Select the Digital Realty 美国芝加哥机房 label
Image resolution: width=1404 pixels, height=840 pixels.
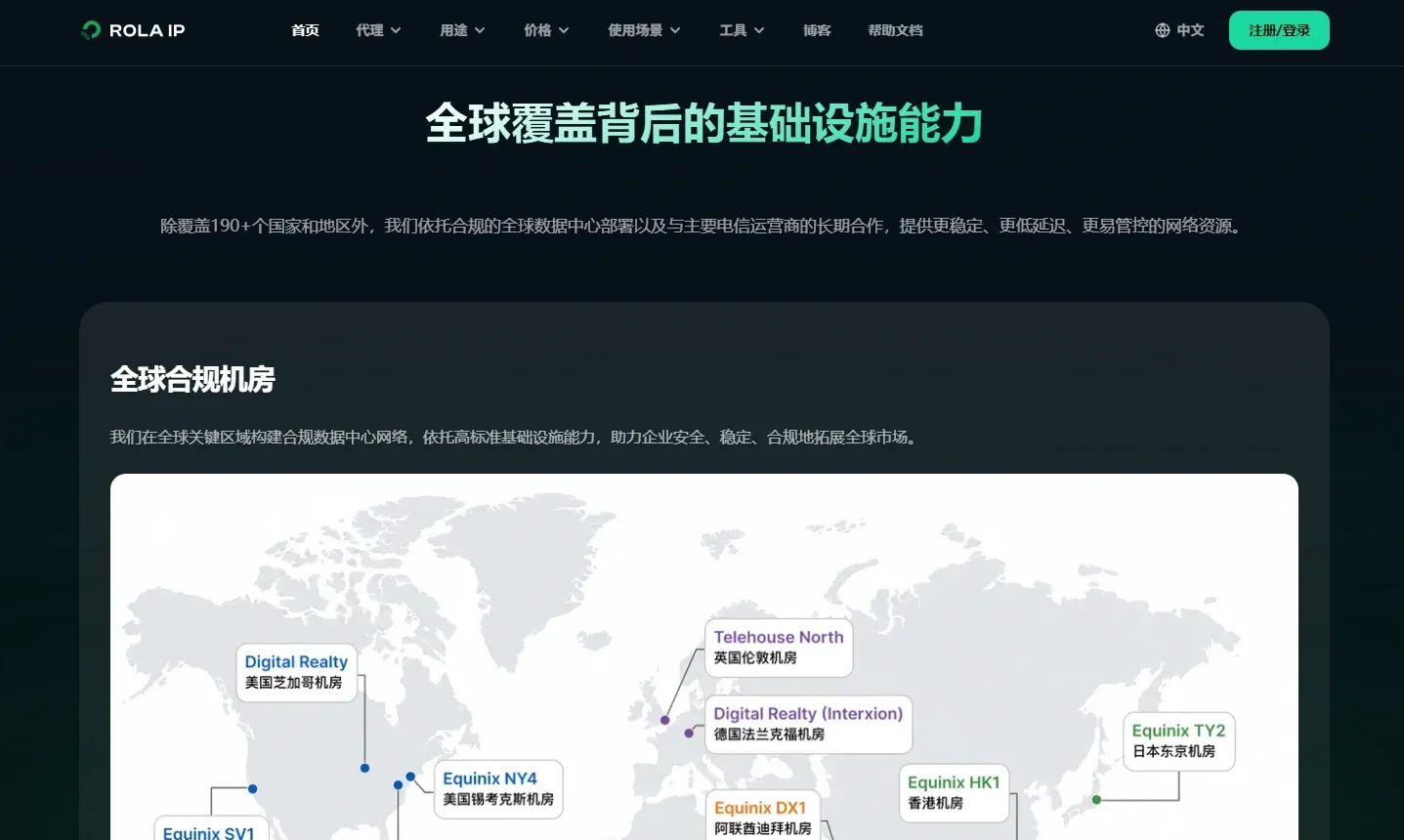pyautogui.click(x=296, y=672)
